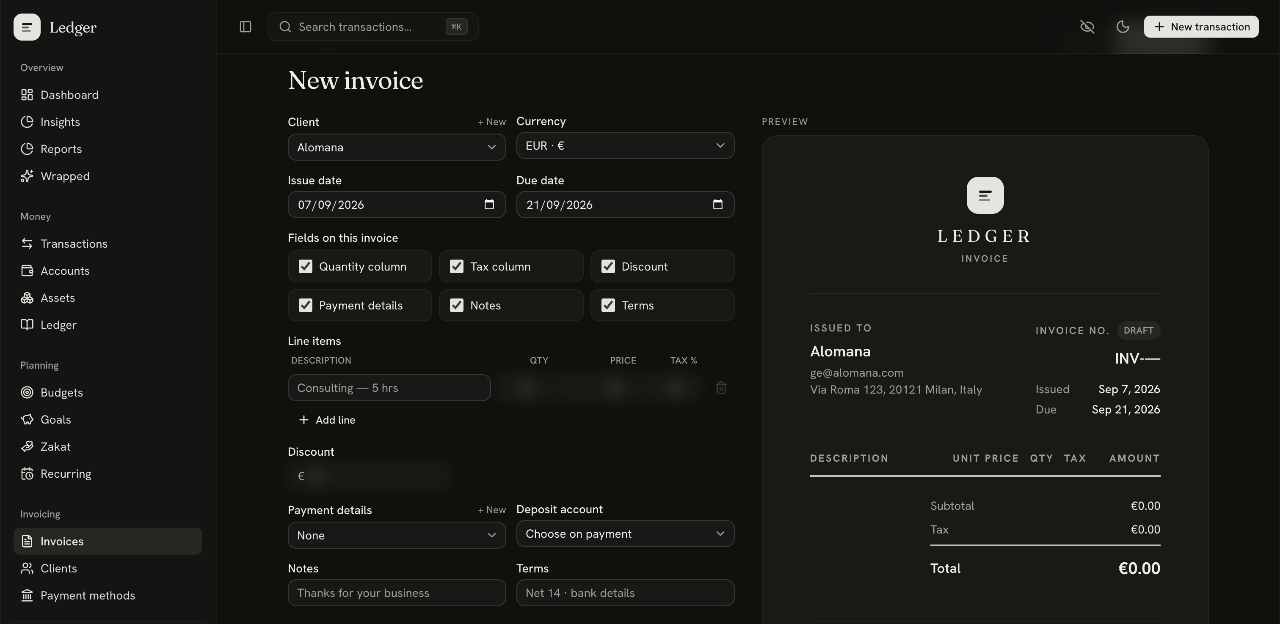Click the Budgets icon
The width and height of the screenshot is (1280, 624).
(27, 393)
